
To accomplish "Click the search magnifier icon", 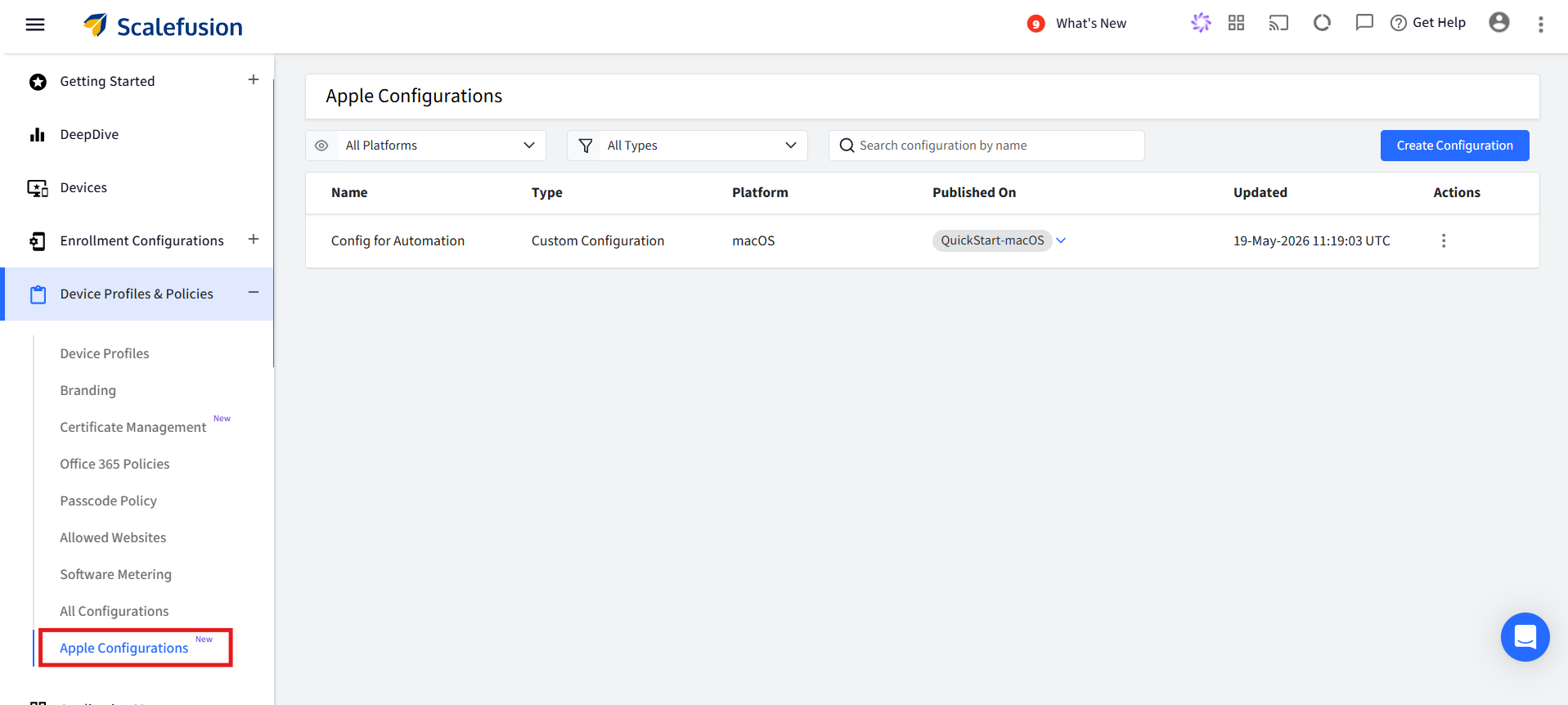I will (x=847, y=146).
